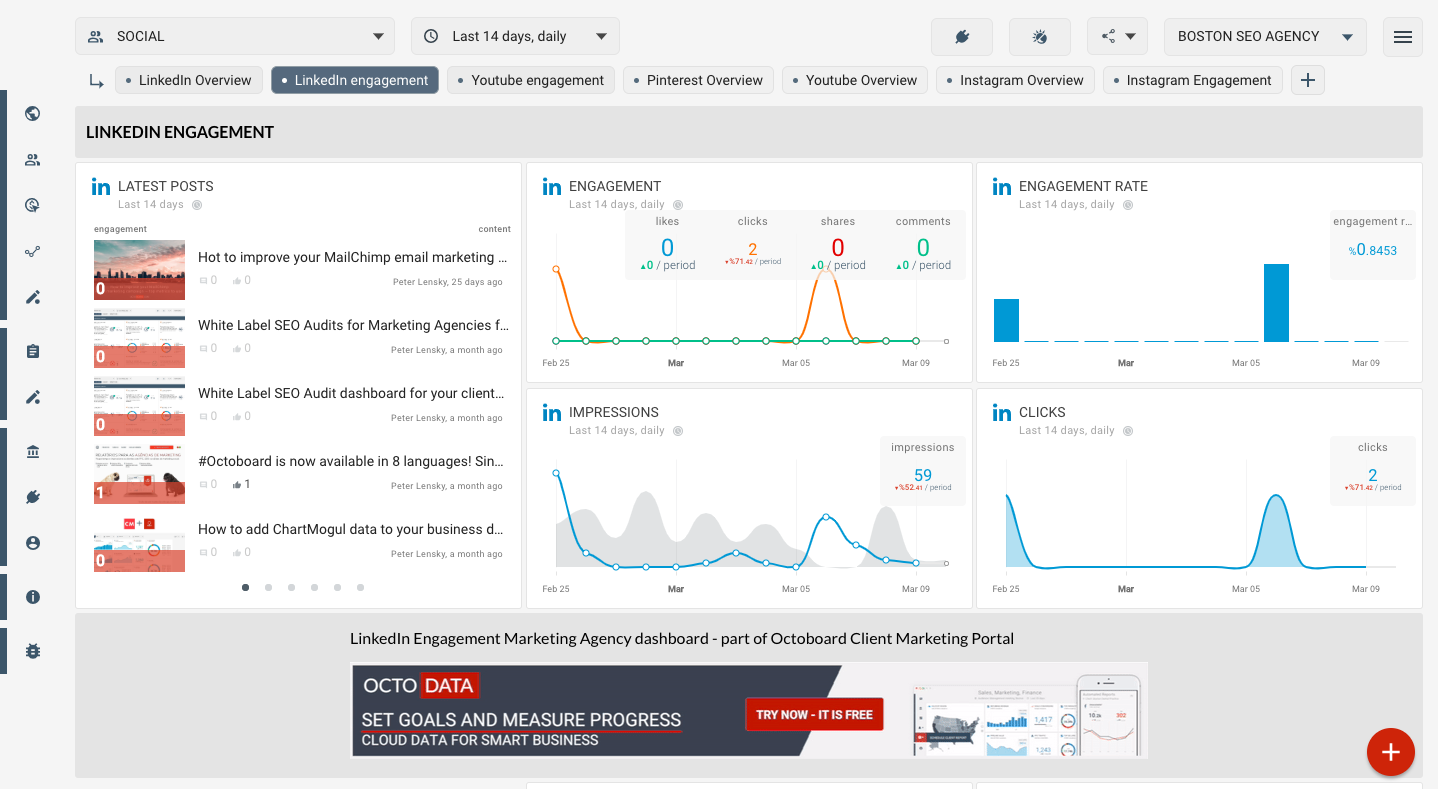Click the LinkedIn logo on Clicks widget
Screen dimensions: 1438x789
(x=1002, y=412)
